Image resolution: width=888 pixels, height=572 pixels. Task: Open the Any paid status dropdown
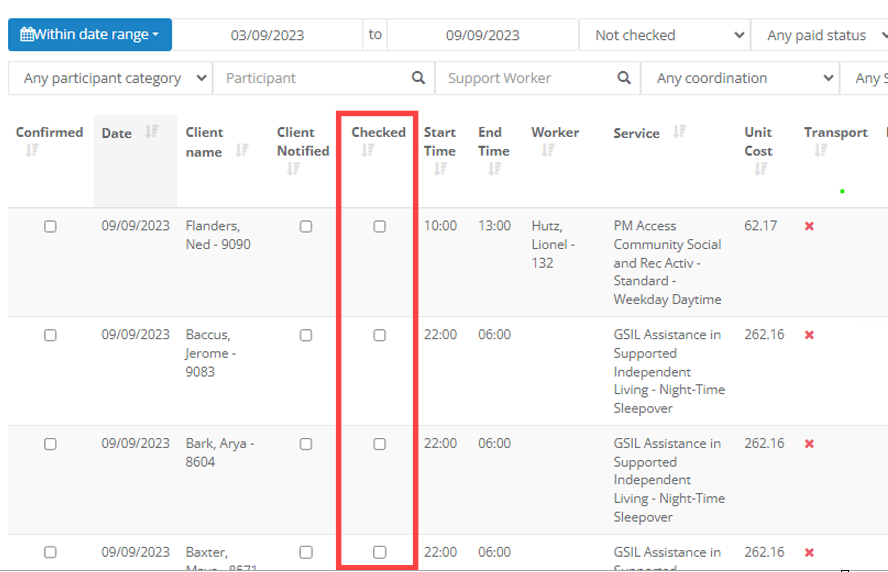point(819,35)
